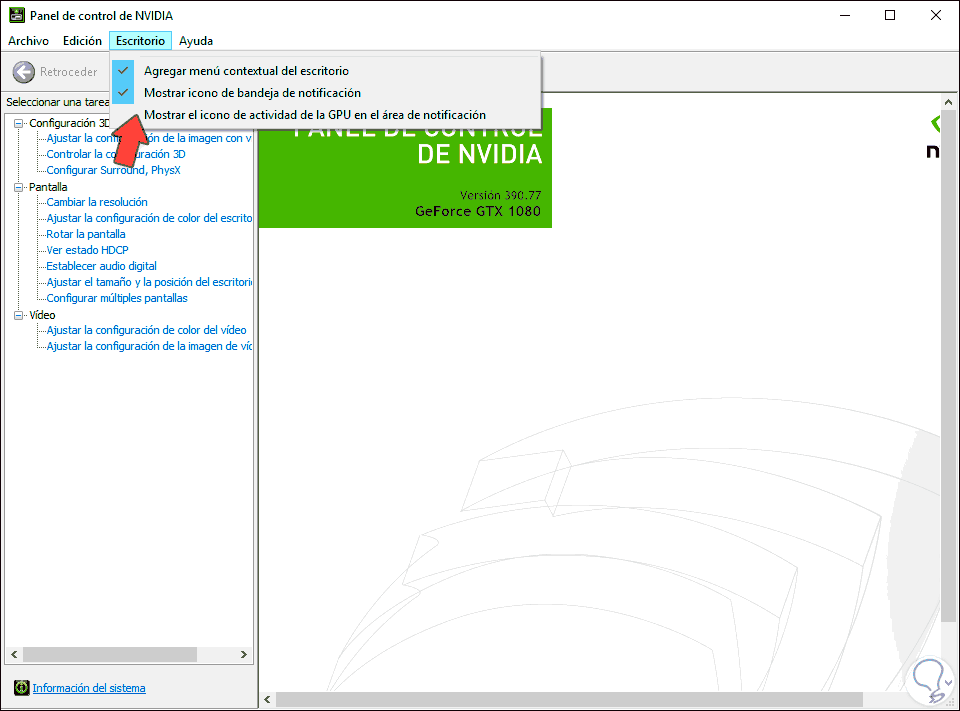960x711 pixels.
Task: Click the main panel horizontal scrollbar thumb
Action: point(569,699)
